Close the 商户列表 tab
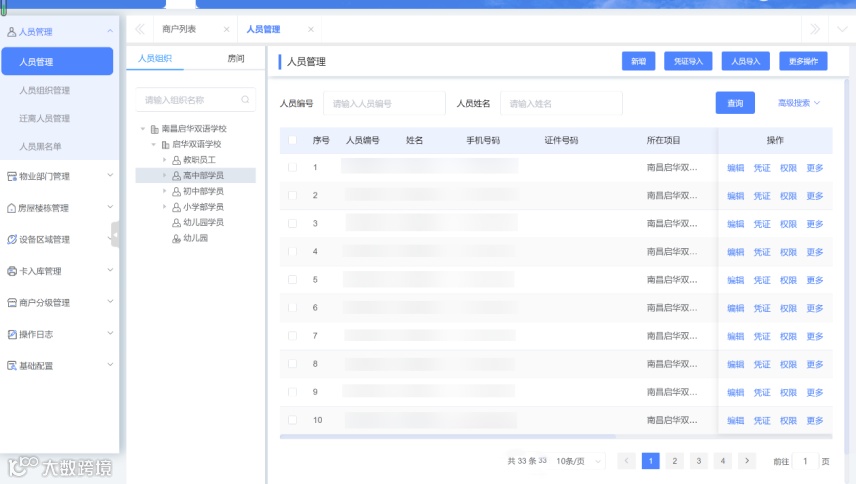The height and width of the screenshot is (484, 856). pyautogui.click(x=227, y=29)
